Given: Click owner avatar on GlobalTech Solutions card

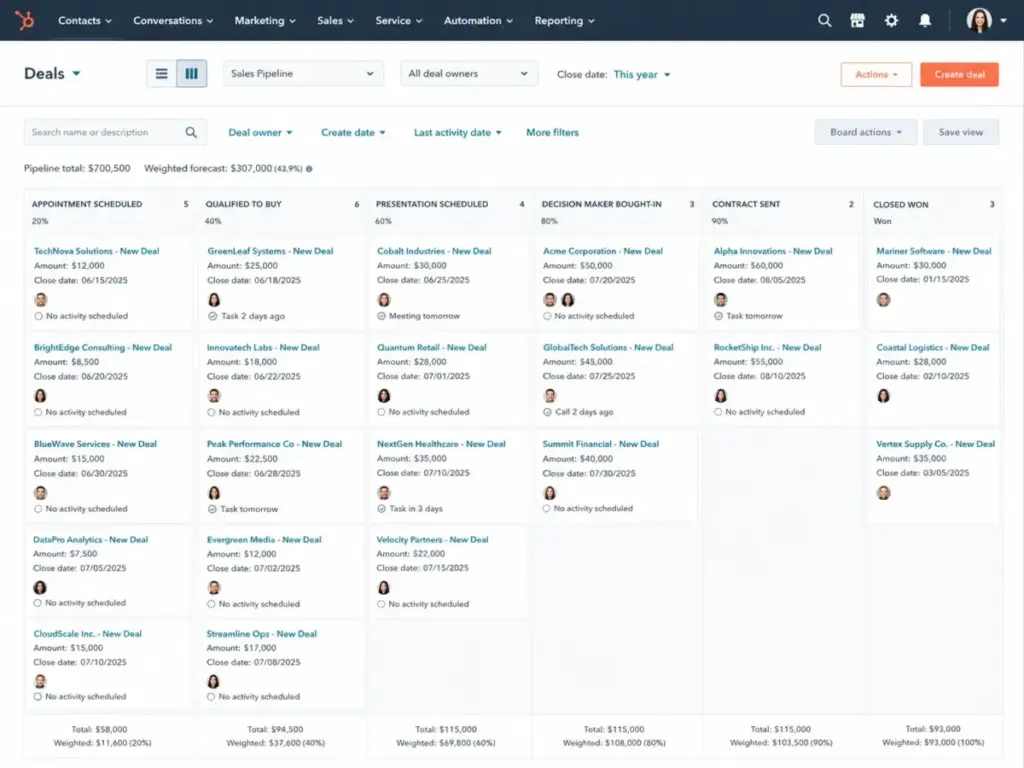Looking at the screenshot, I should click(x=550, y=396).
